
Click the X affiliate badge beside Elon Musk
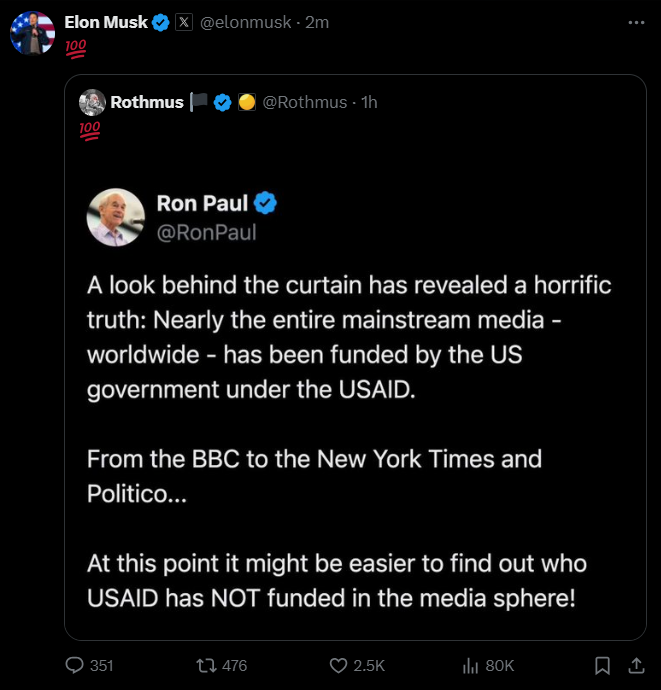click(184, 22)
